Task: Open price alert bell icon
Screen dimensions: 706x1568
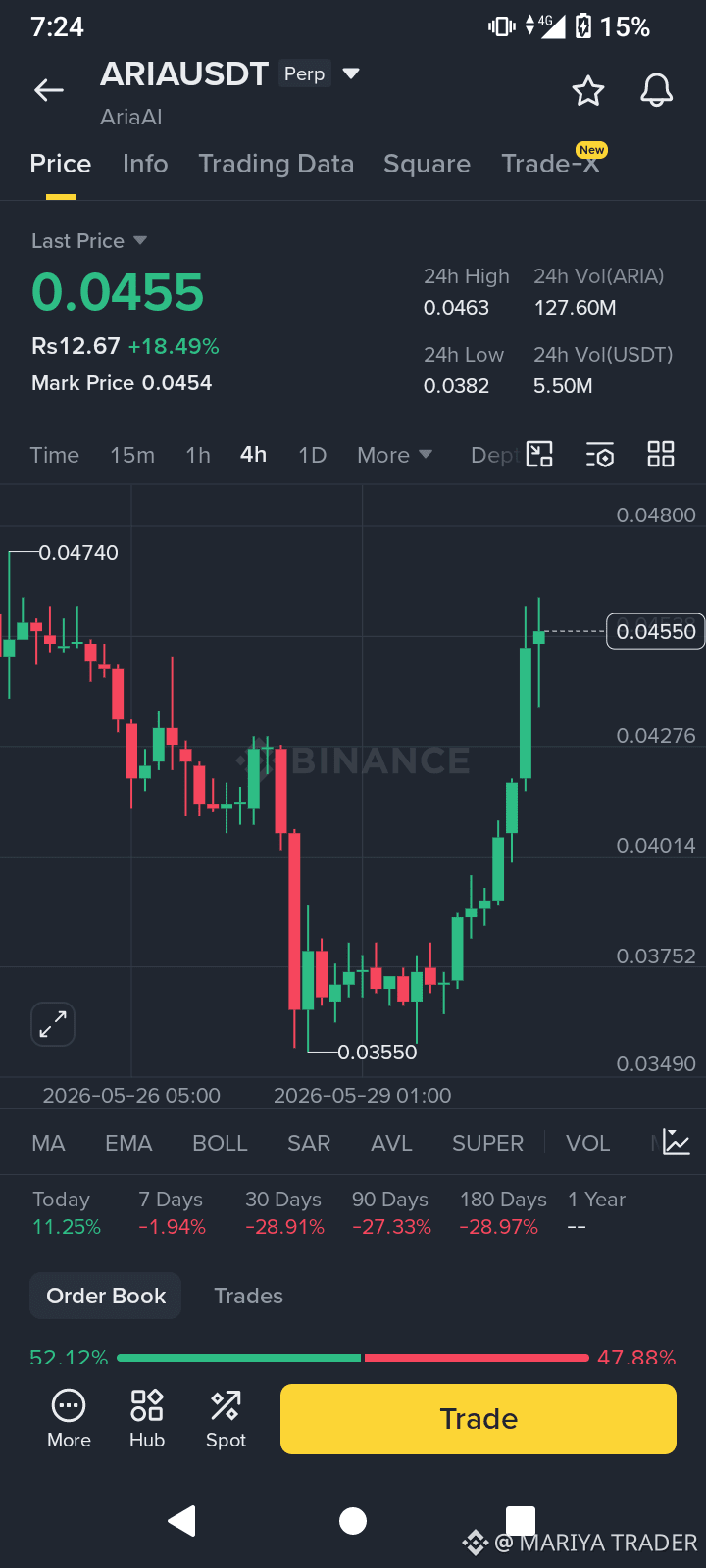Action: coord(657,90)
